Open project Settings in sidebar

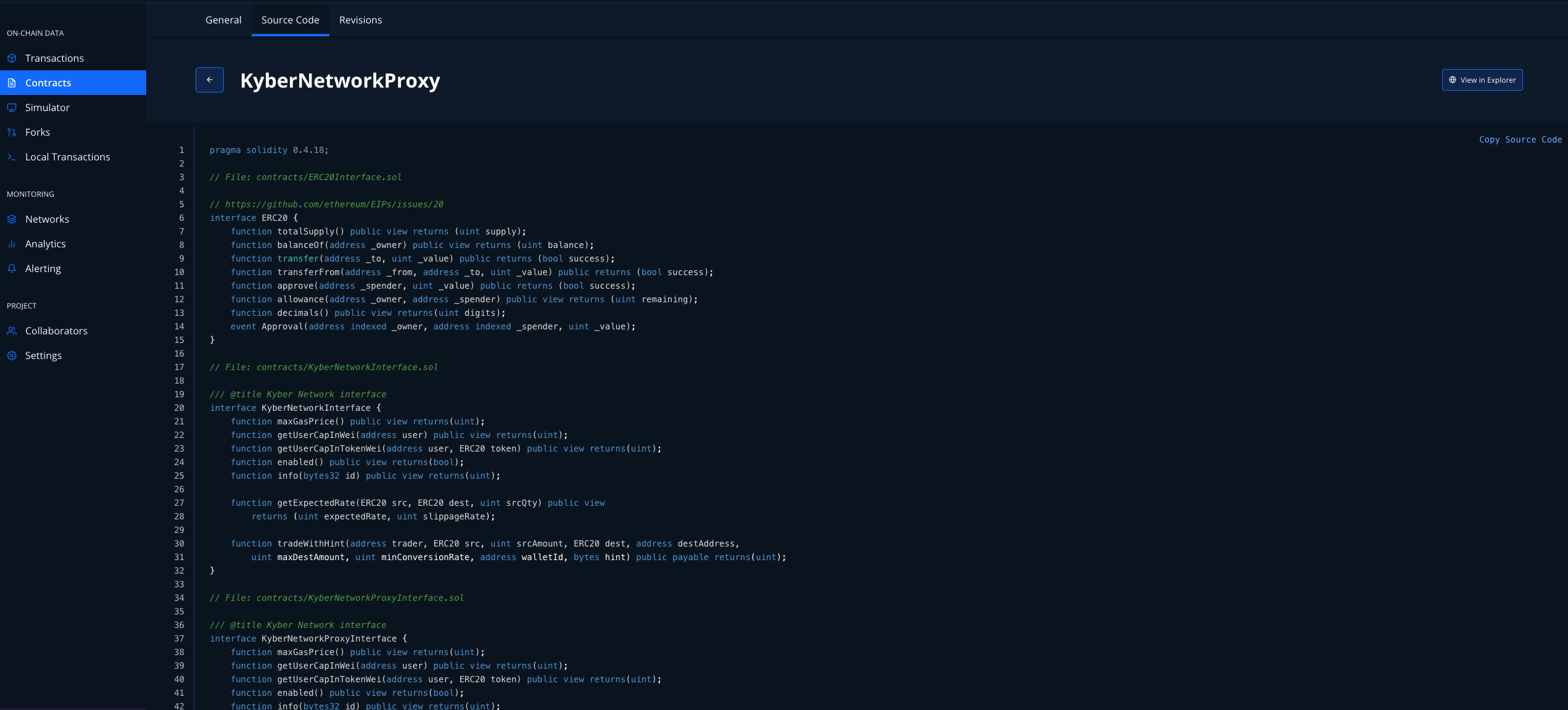[x=73, y=355]
